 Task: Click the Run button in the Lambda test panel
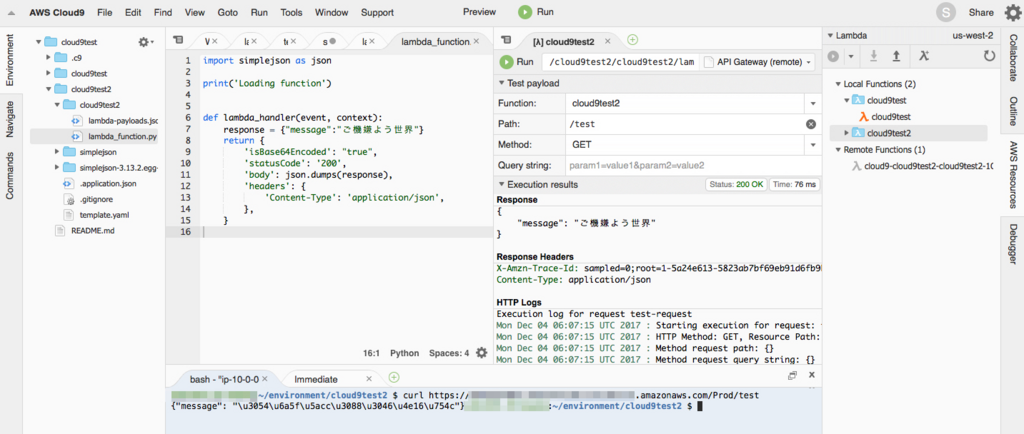coord(517,62)
